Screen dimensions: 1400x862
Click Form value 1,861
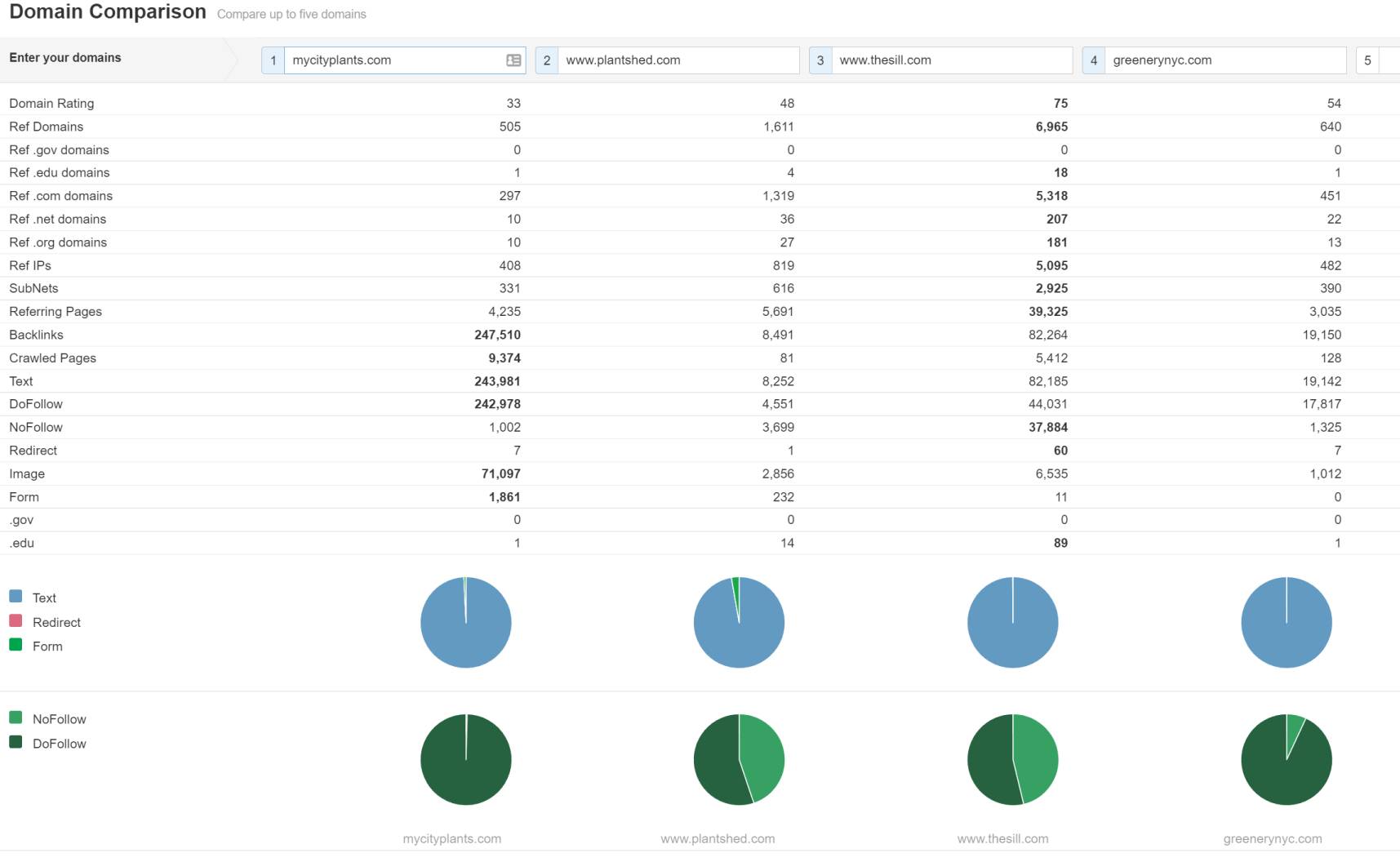504,497
